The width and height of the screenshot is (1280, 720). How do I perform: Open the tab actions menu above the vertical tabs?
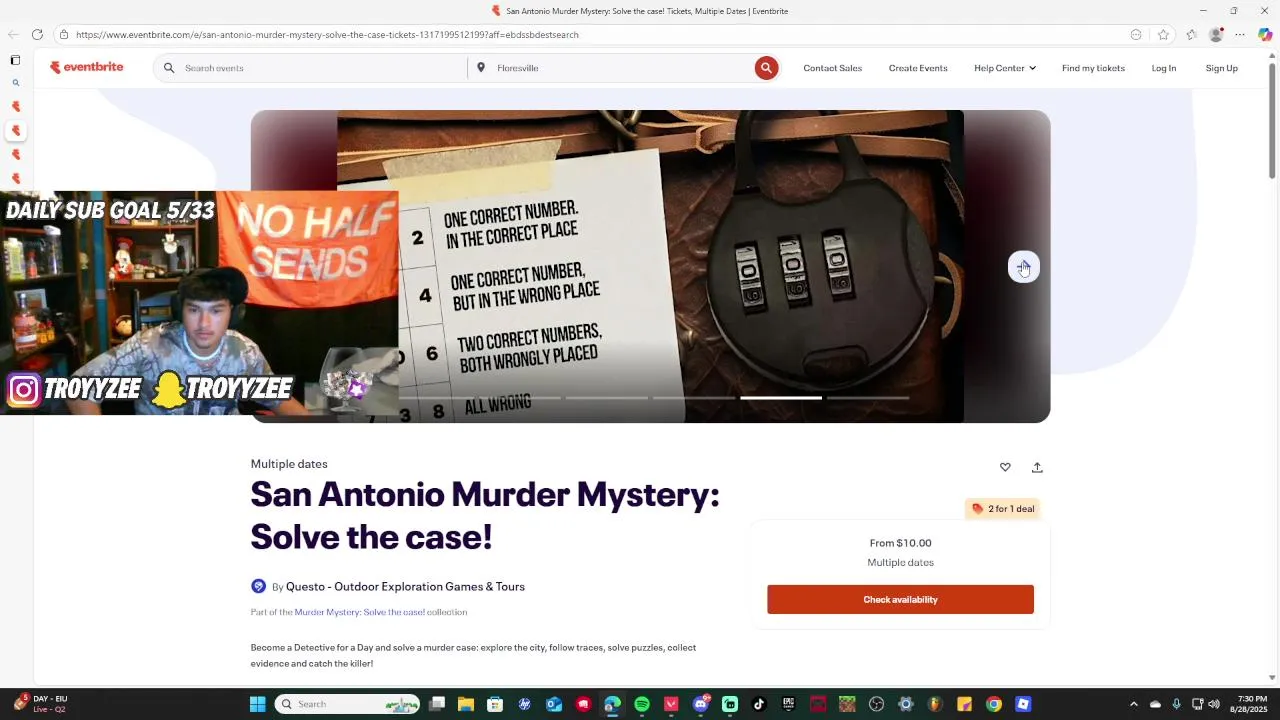click(15, 60)
